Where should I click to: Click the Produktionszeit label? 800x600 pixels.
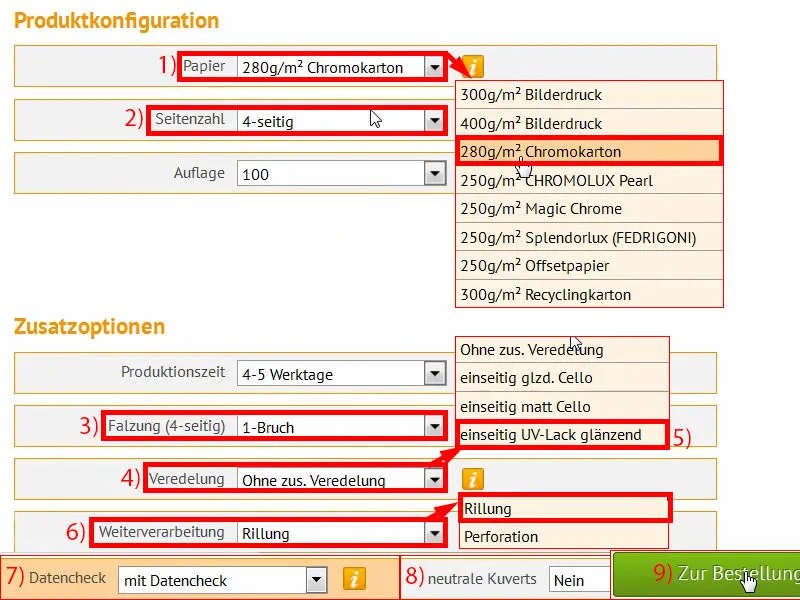coord(173,372)
